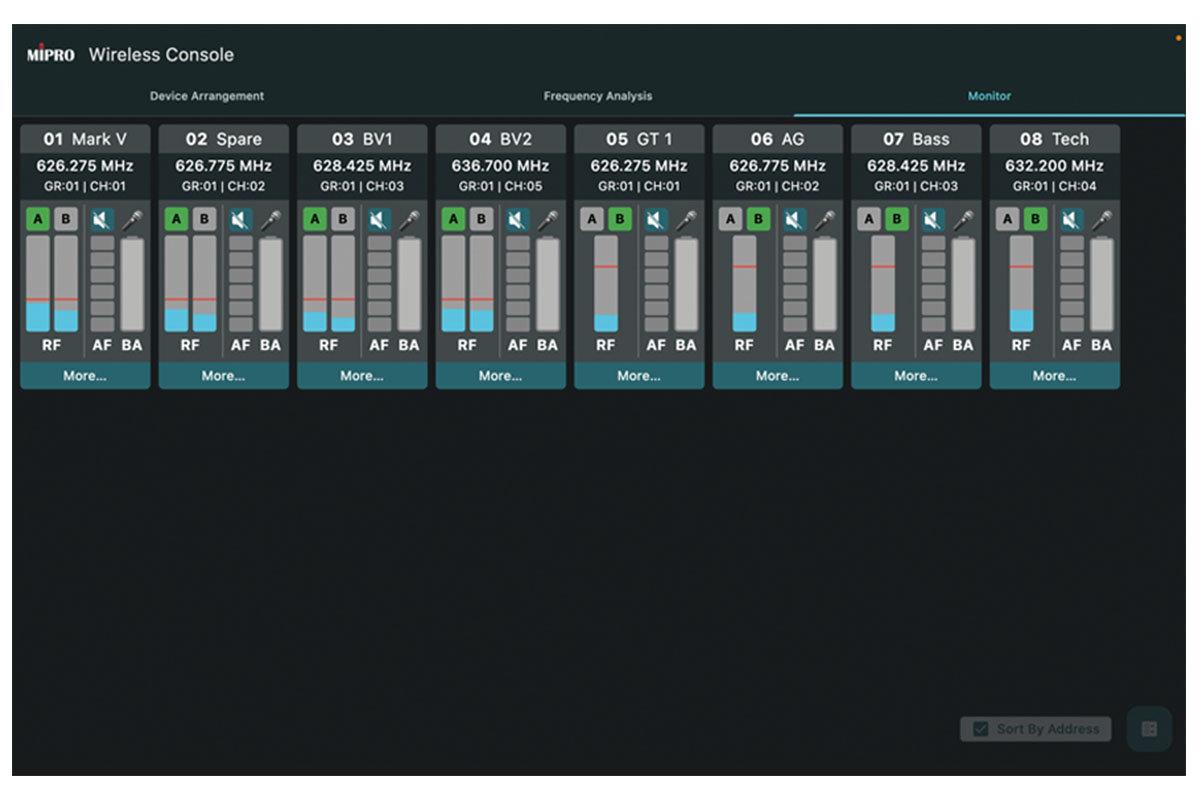Click the 03 BV1 channel header
This screenshot has height=800, width=1200.
point(362,139)
